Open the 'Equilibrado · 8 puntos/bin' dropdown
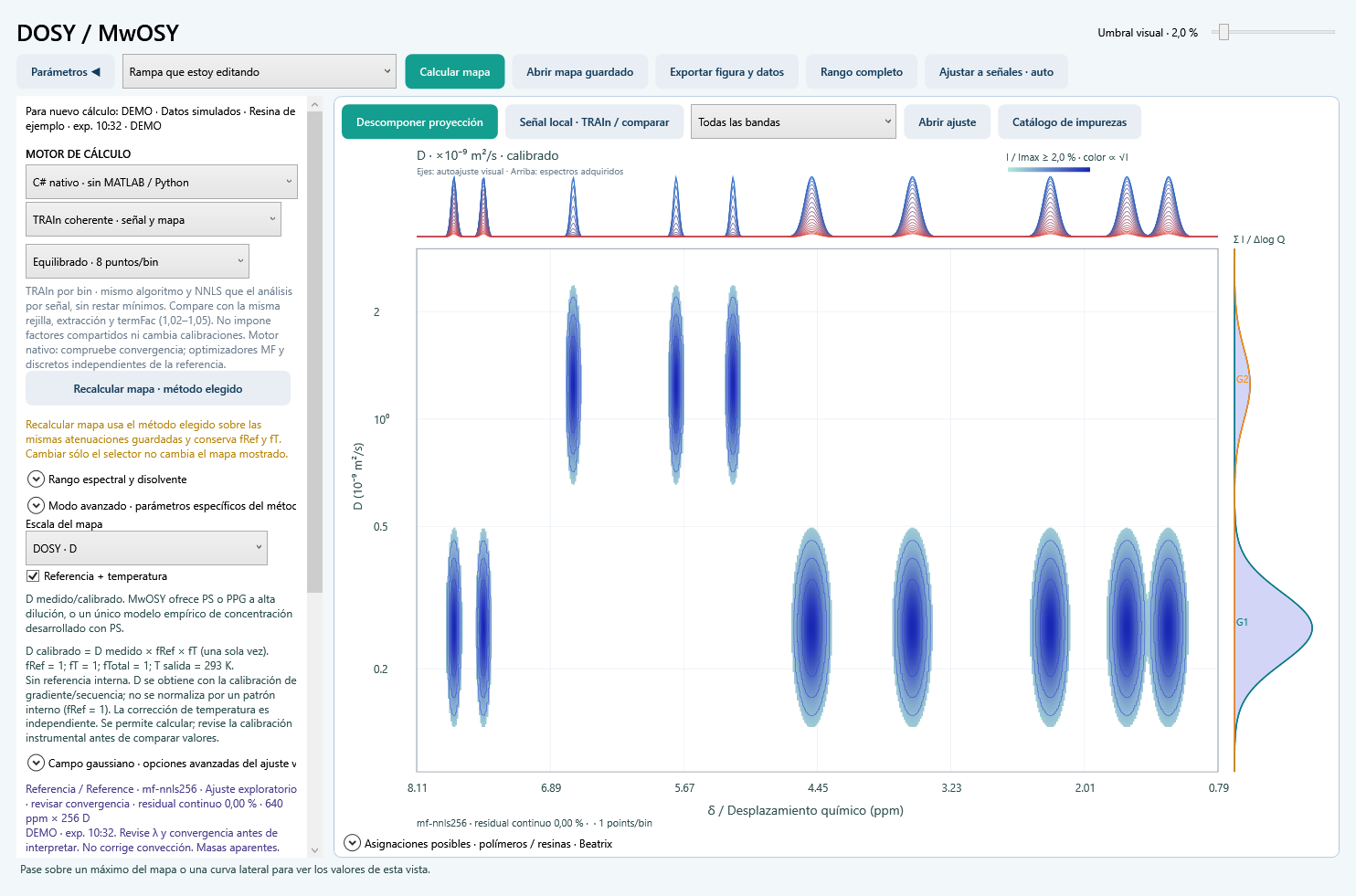1356x896 pixels. coord(137,262)
